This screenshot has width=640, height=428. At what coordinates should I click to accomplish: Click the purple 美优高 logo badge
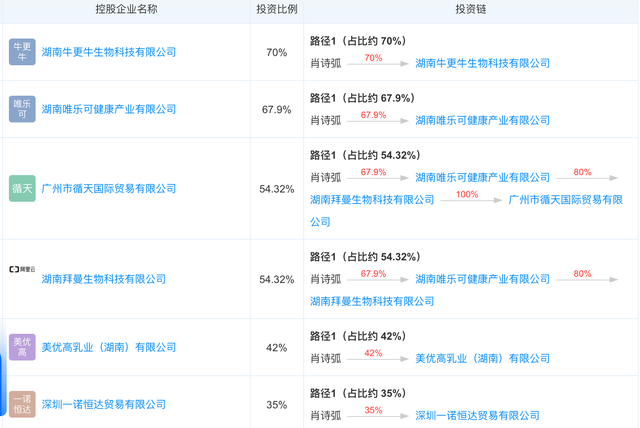pos(22,347)
